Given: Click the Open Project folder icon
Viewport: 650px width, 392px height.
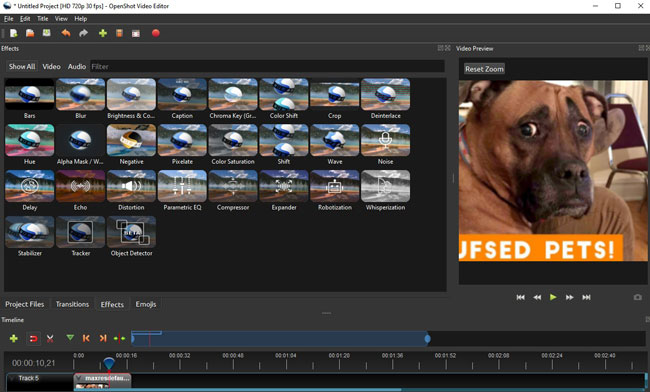Looking at the screenshot, I should point(30,33).
